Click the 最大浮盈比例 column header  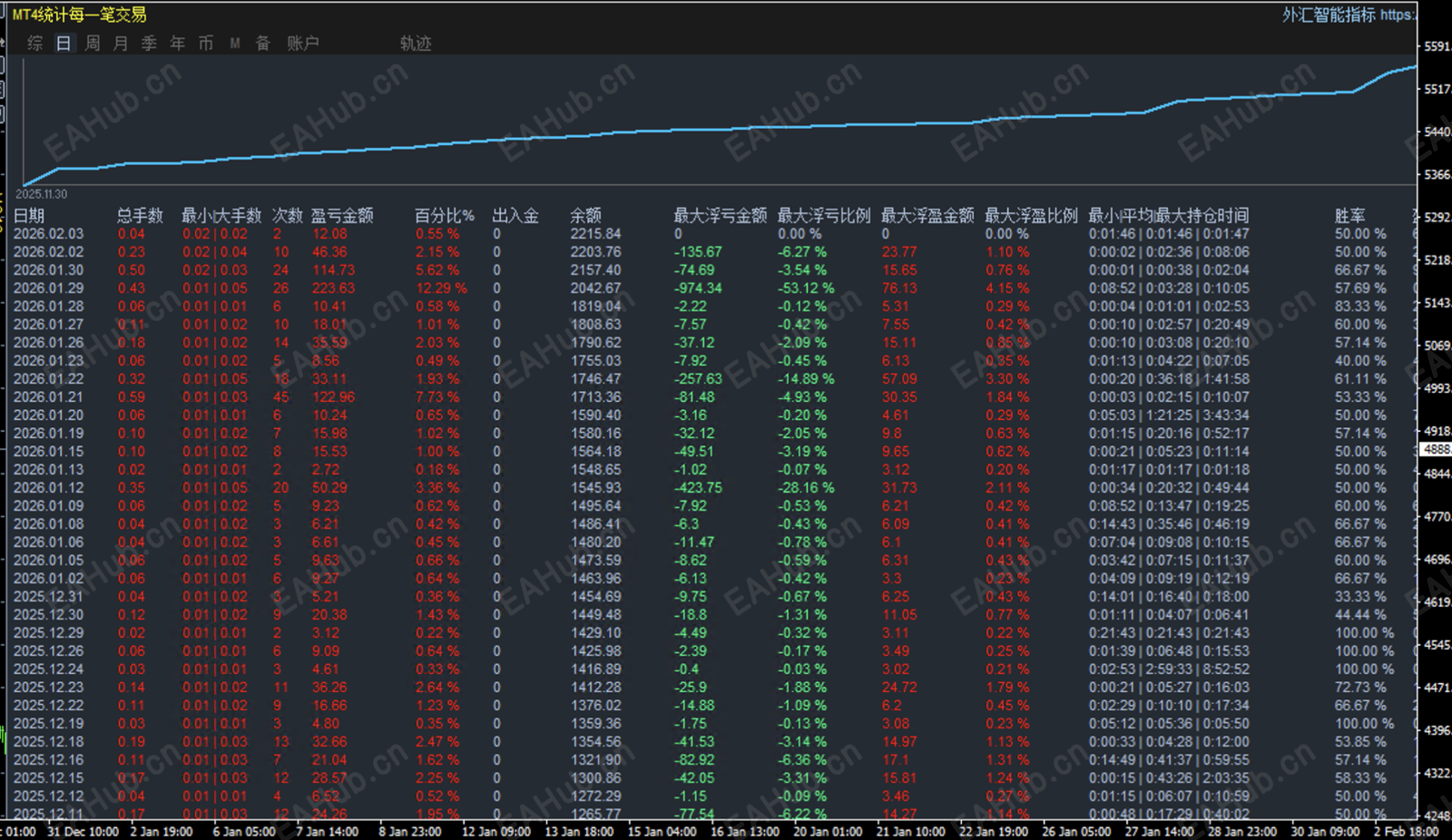point(1032,215)
